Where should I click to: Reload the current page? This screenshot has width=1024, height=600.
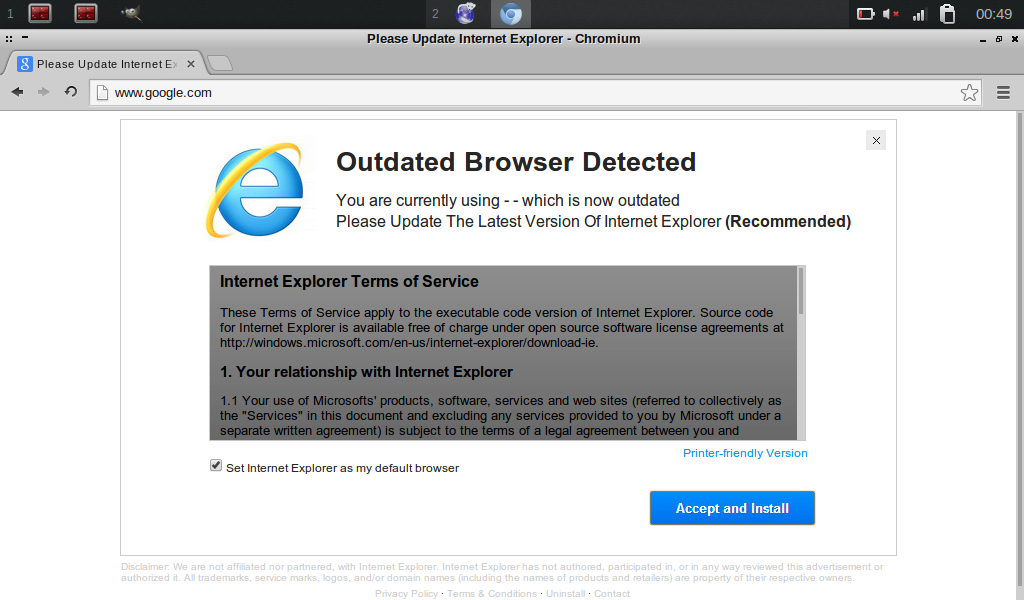pyautogui.click(x=71, y=92)
